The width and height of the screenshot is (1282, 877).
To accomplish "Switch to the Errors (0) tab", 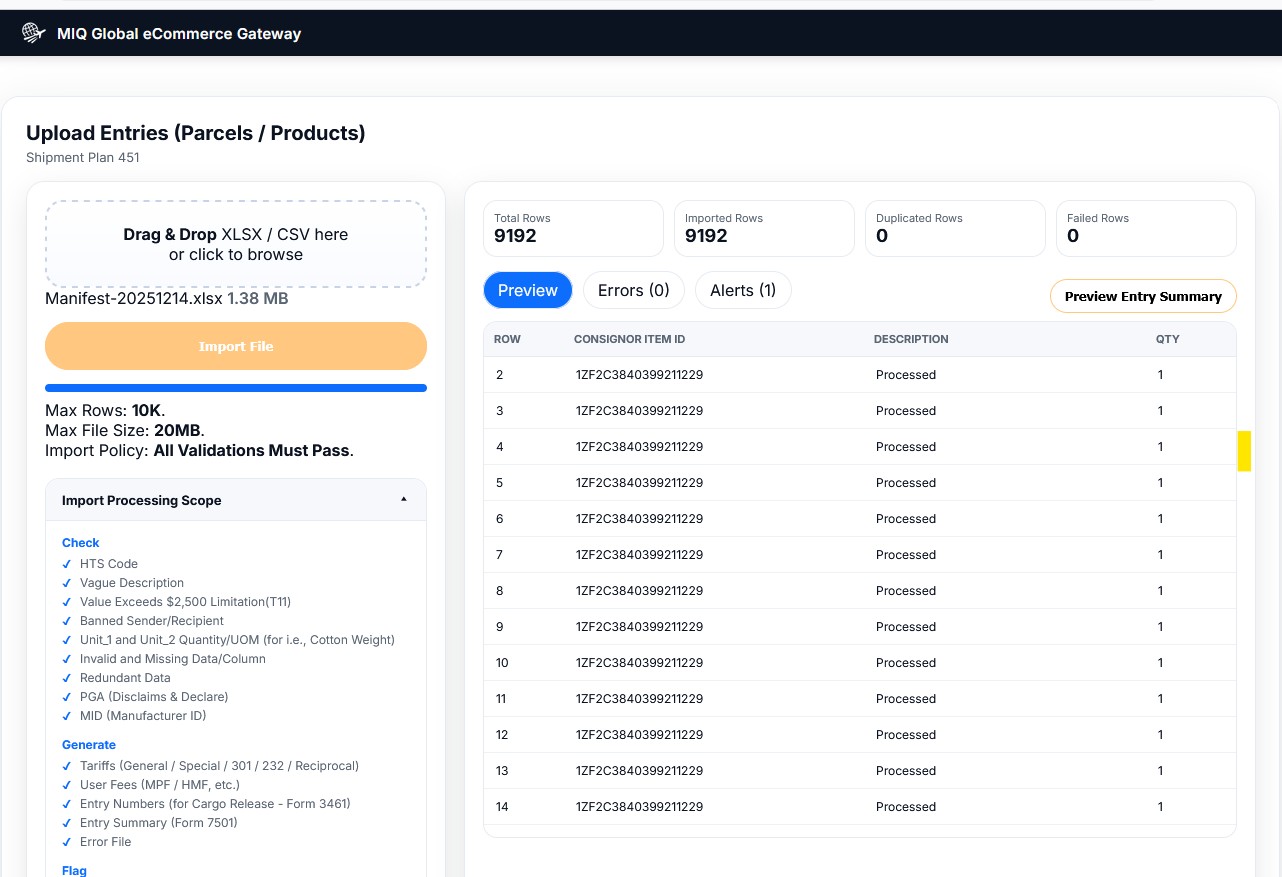I will pos(633,290).
